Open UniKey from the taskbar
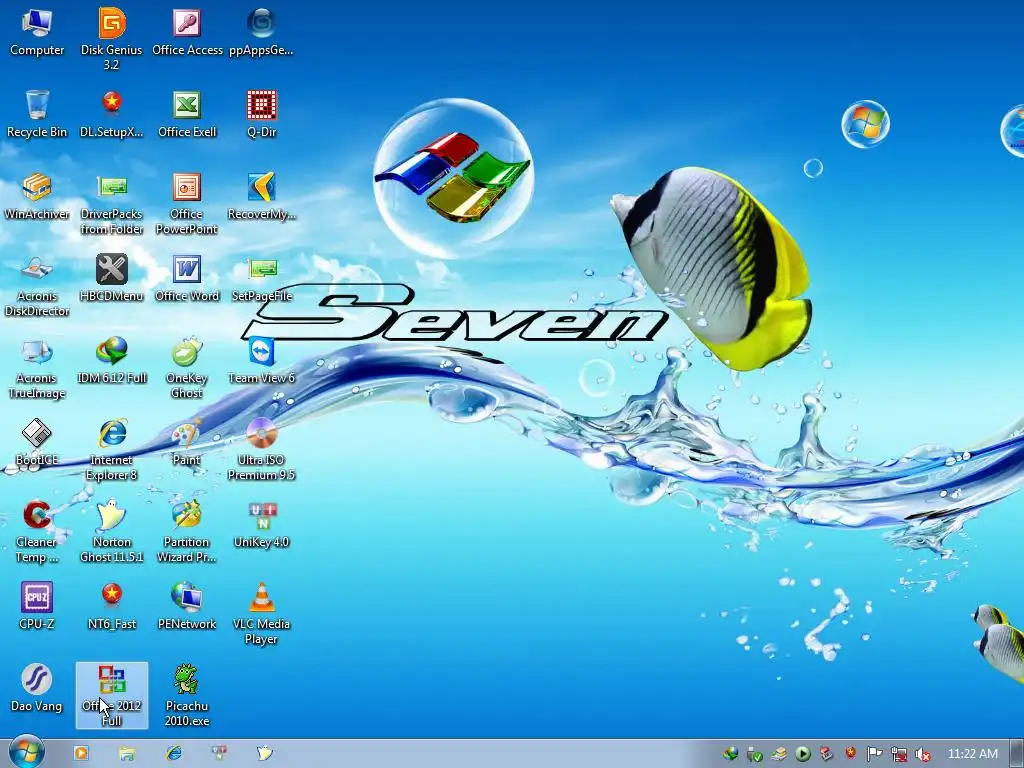The image size is (1024, 768). 219,753
